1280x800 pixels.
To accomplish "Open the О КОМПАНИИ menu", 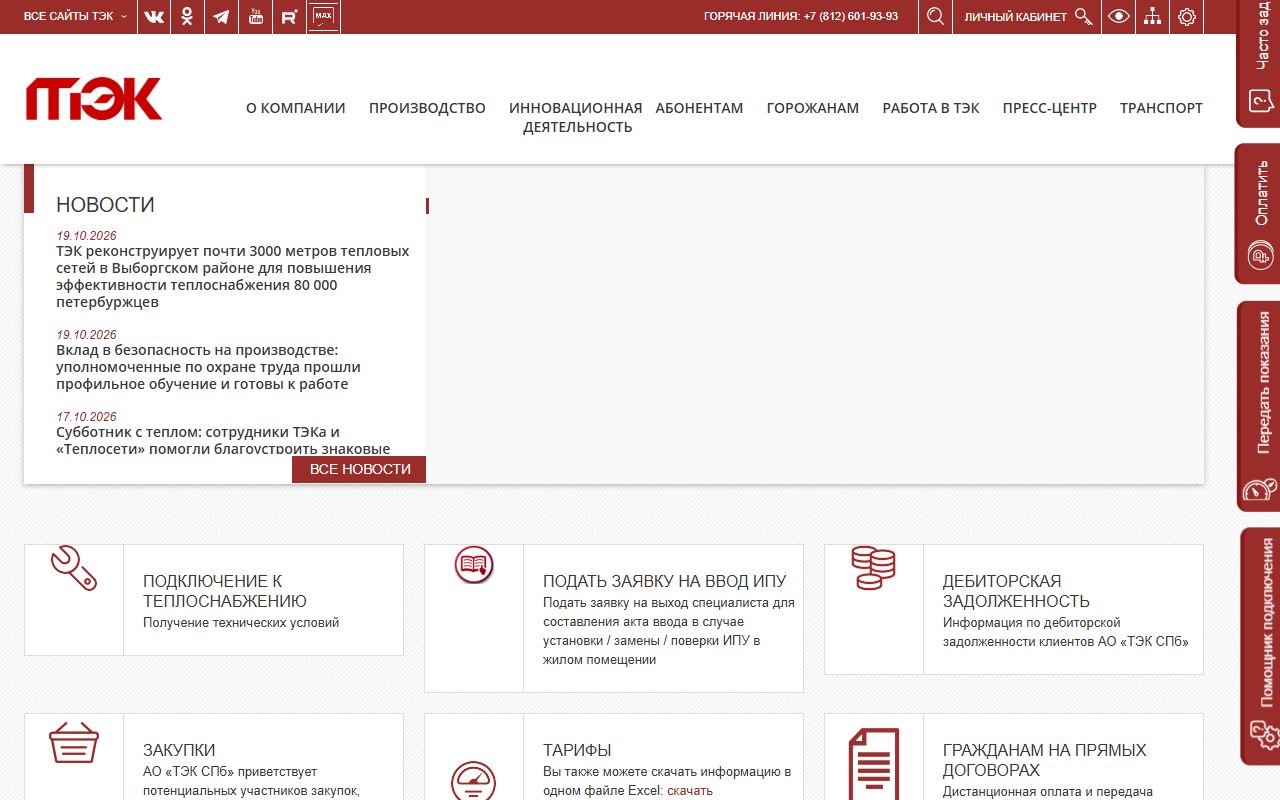I will (296, 108).
